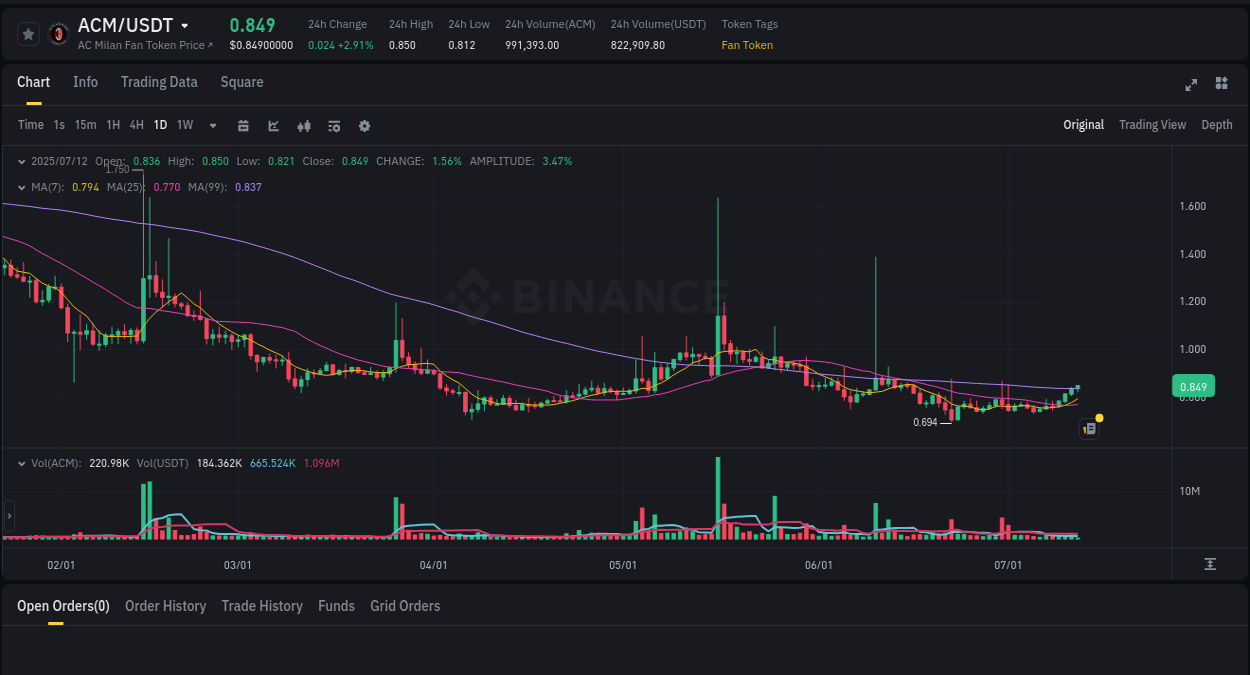Switch to the Trading Data tab
The height and width of the screenshot is (675, 1250).
click(159, 82)
